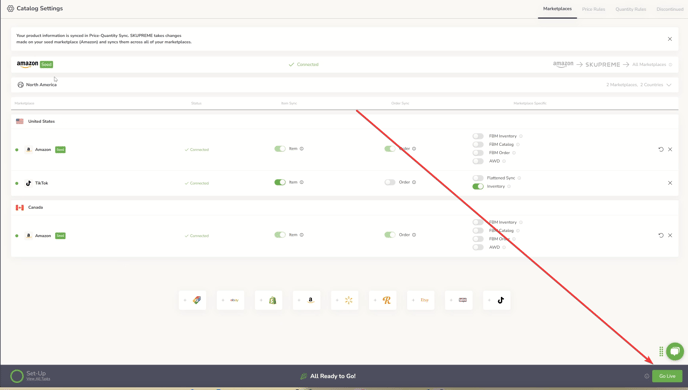Click the refresh icon for US Amazon row
The width and height of the screenshot is (688, 390).
point(661,149)
